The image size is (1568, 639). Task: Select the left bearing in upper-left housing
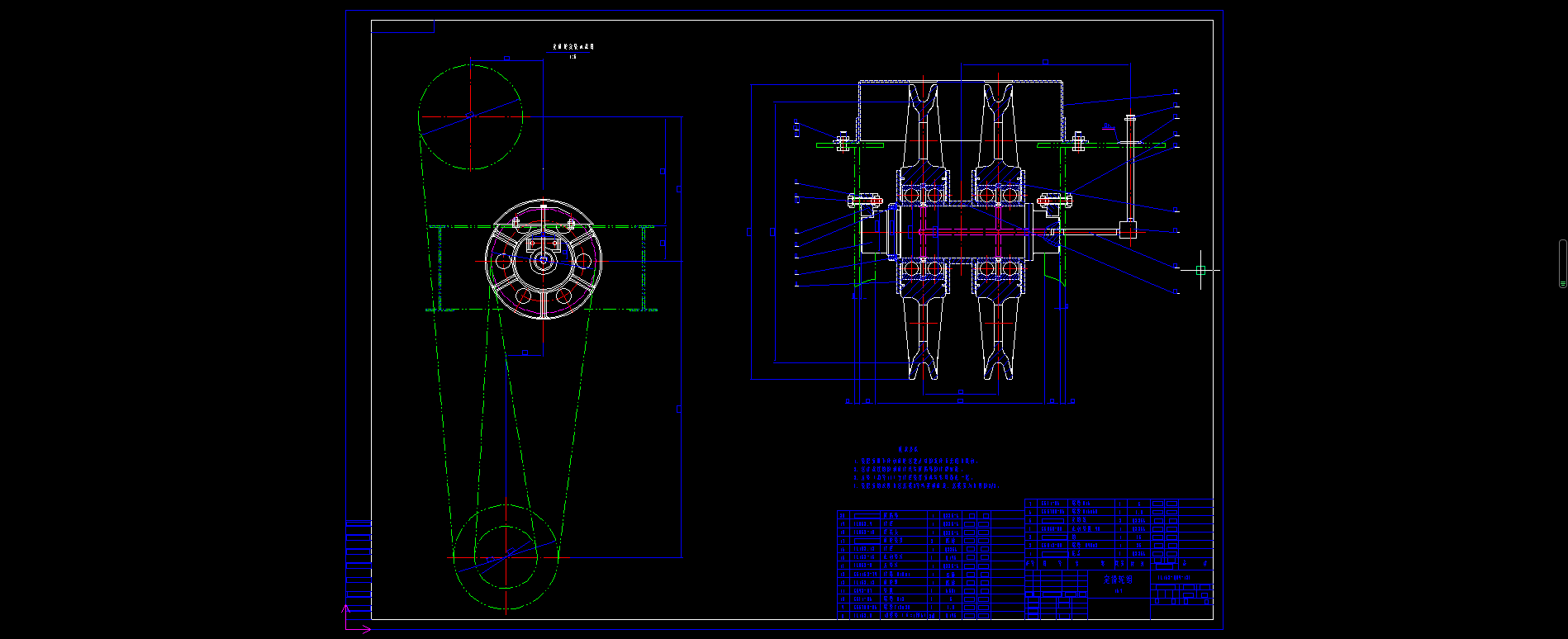912,195
